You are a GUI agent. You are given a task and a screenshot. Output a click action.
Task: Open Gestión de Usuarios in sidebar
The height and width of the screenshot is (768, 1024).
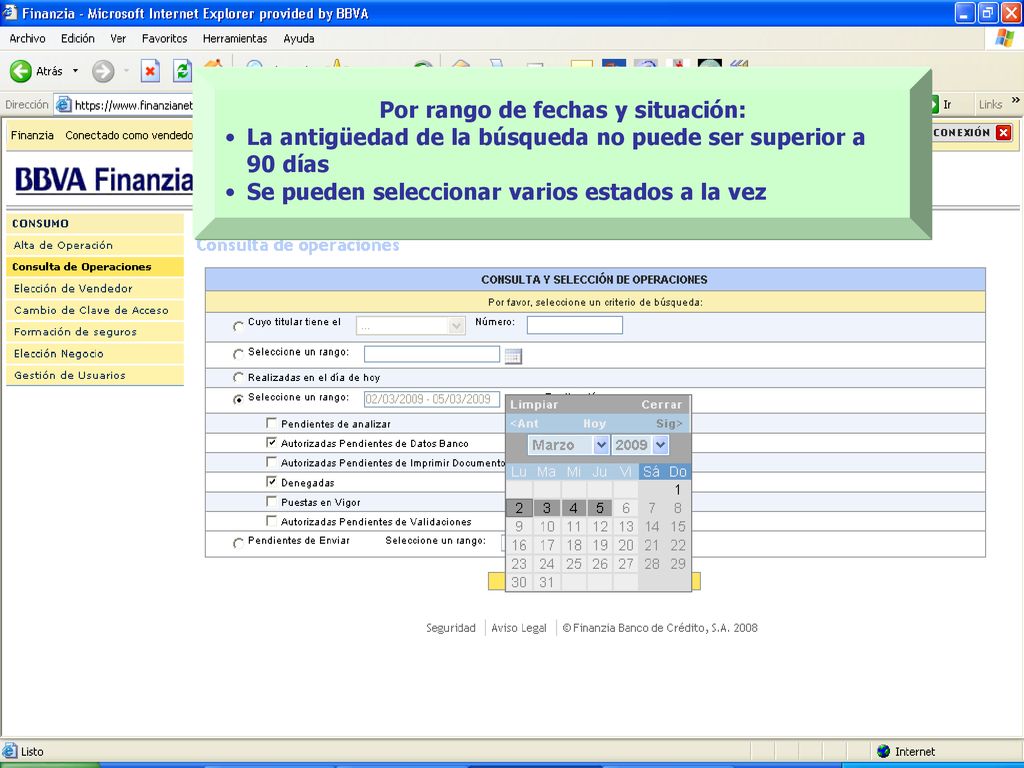pyautogui.click(x=95, y=375)
